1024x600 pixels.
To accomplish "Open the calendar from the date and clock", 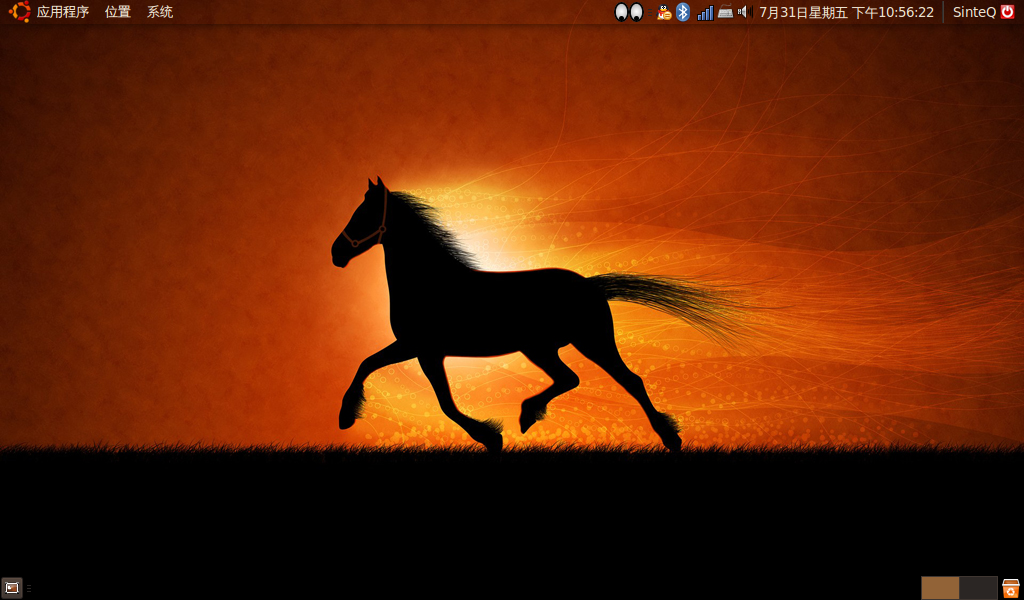I will [x=846, y=12].
